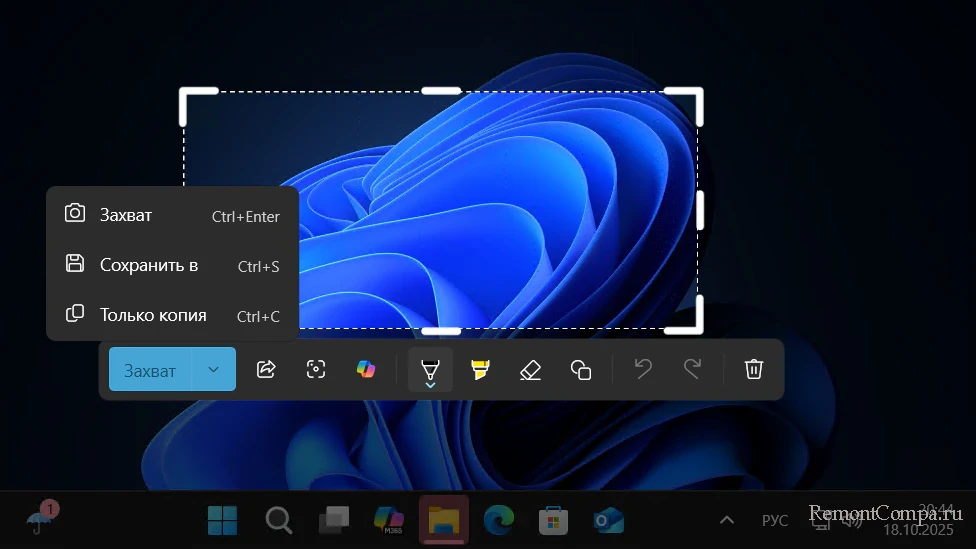The height and width of the screenshot is (549, 976).
Task: Select the ballpoint pen tool
Action: click(430, 366)
